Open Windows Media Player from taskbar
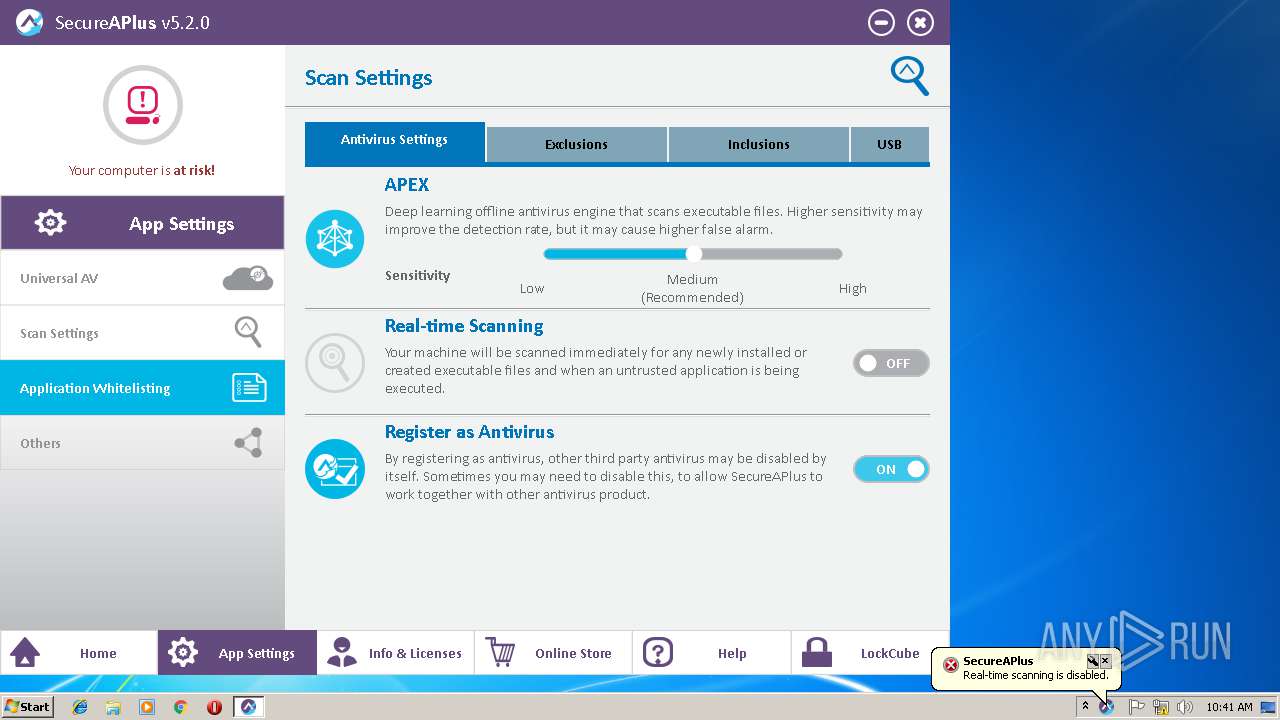This screenshot has width=1280, height=720. [147, 707]
